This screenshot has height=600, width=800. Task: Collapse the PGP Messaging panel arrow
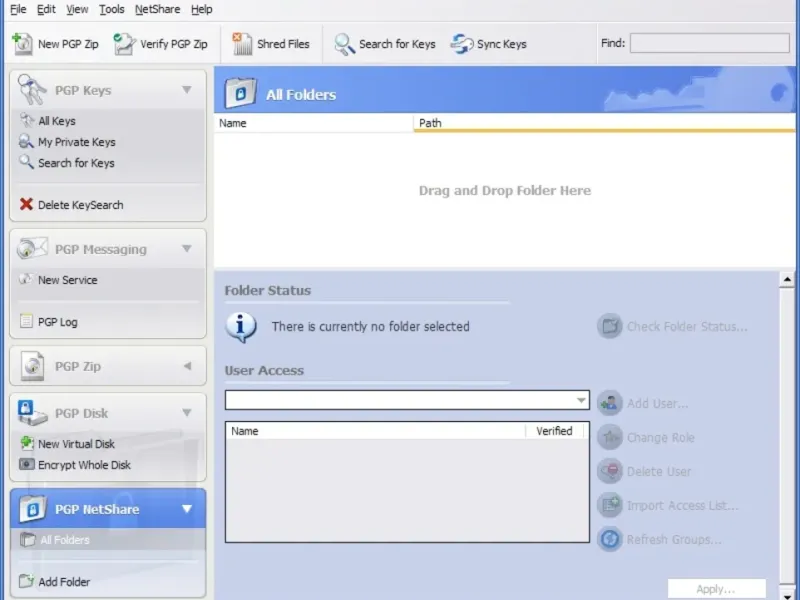(187, 248)
